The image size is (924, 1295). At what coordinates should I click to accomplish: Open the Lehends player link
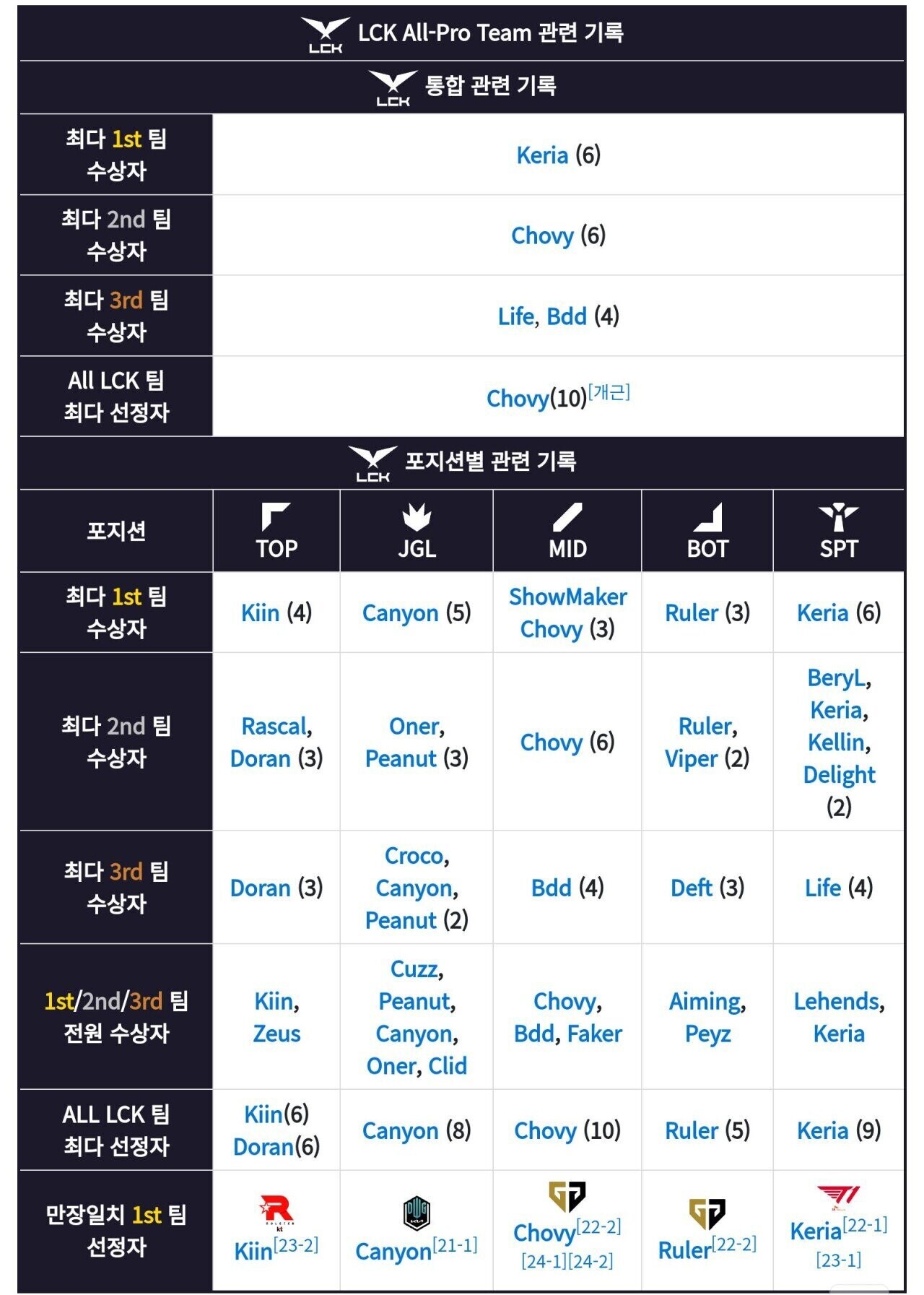point(837,1001)
